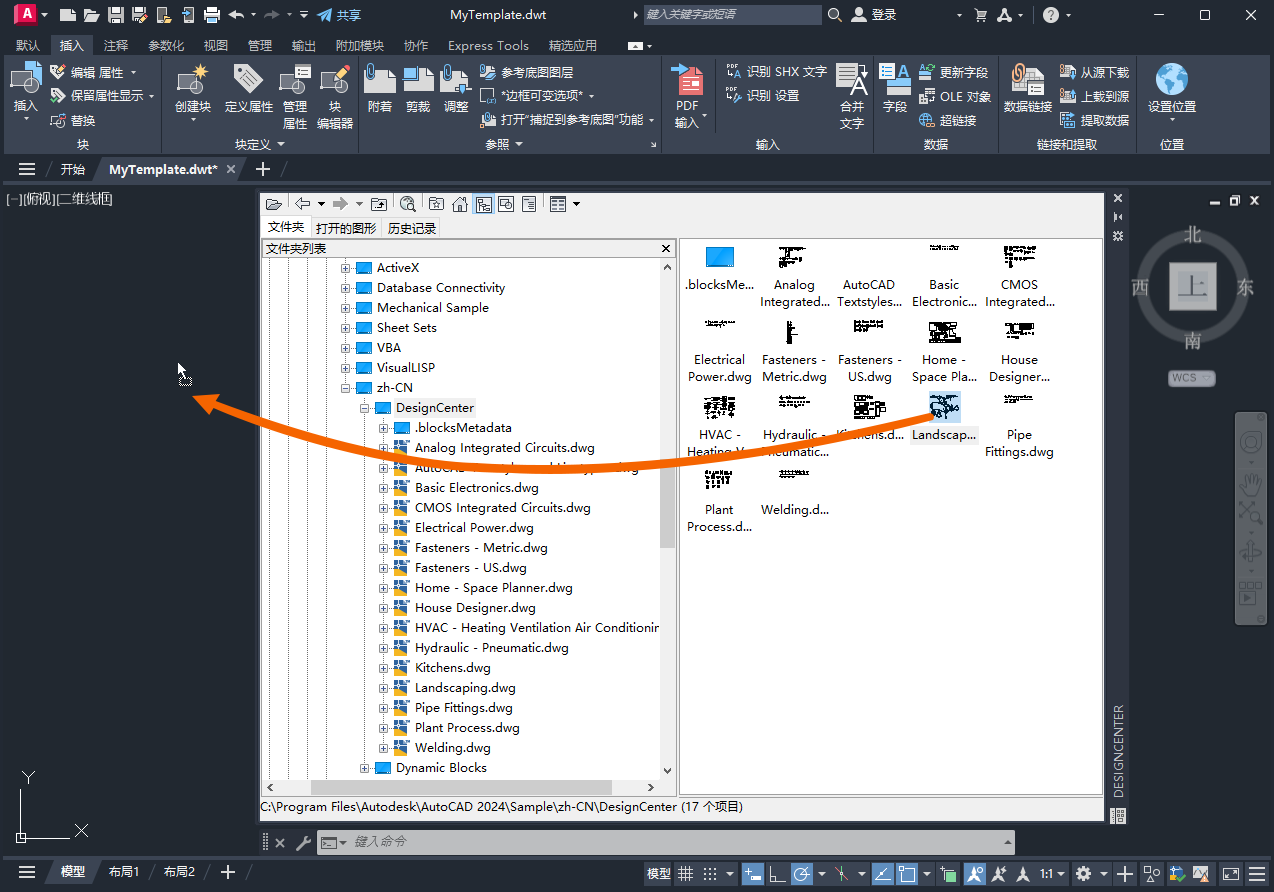Image resolution: width=1274 pixels, height=892 pixels.
Task: Click 超链接 button in ribbon
Action: 947,120
